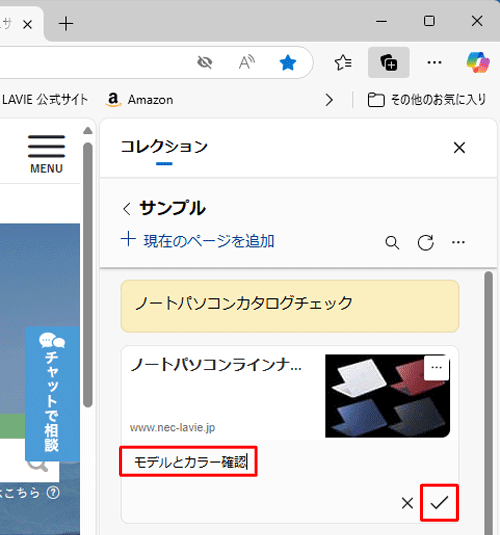Click the blue favorites star
This screenshot has height=535, width=500.
click(x=288, y=63)
